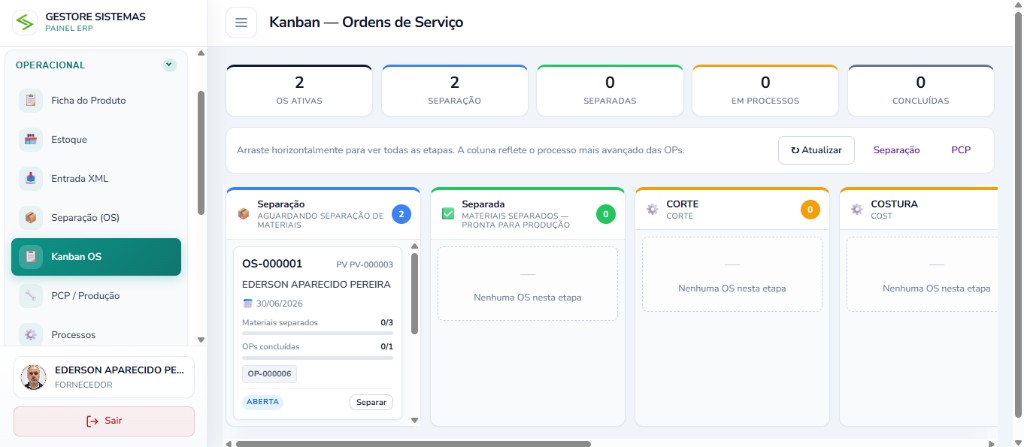Follow the Separação link next to Atualizar
This screenshot has height=447, width=1024.
[x=897, y=150]
